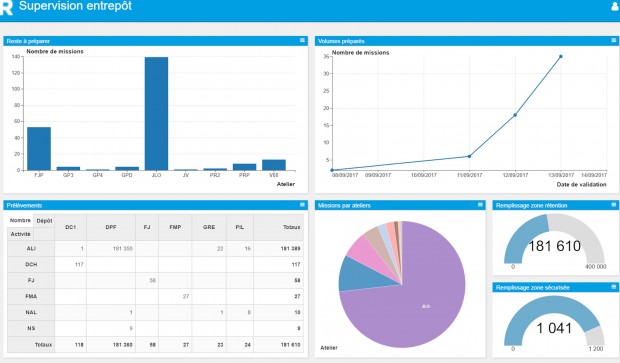This screenshot has height=363, width=620.
Task: Select the PIL column header
Action: coord(240,227)
